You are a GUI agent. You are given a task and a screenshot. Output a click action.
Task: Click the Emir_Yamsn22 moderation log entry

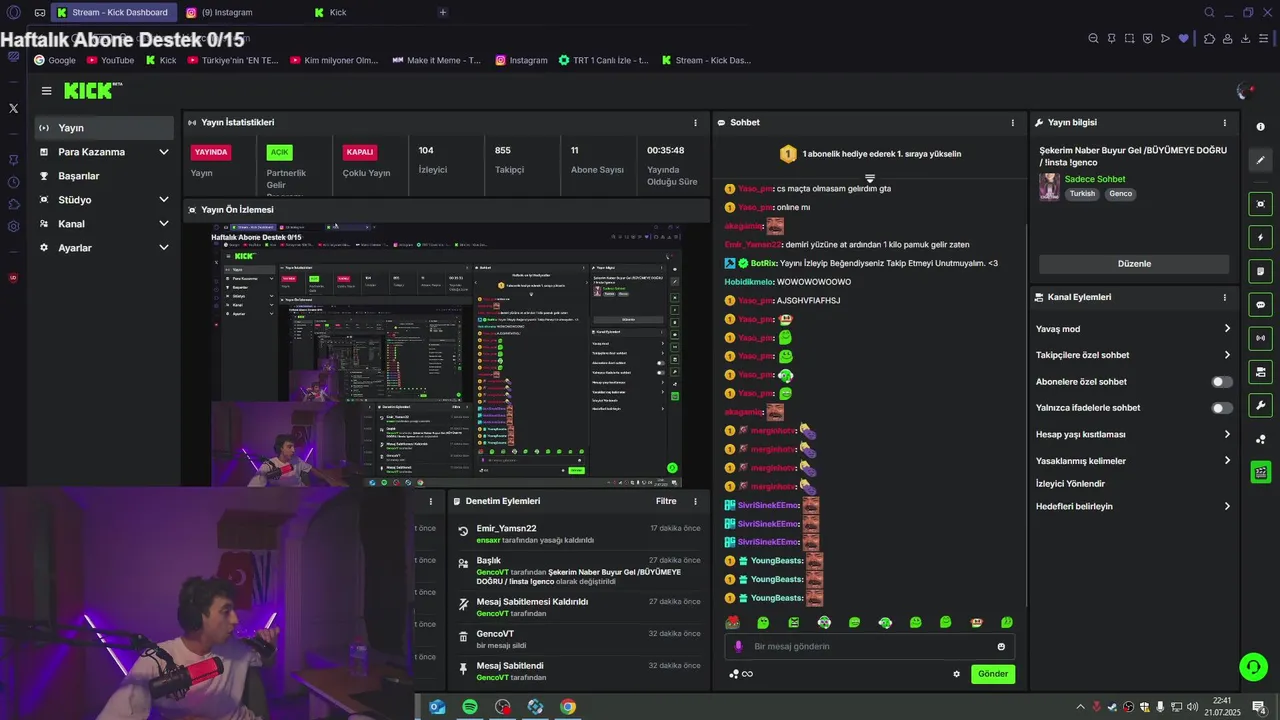[578, 534]
